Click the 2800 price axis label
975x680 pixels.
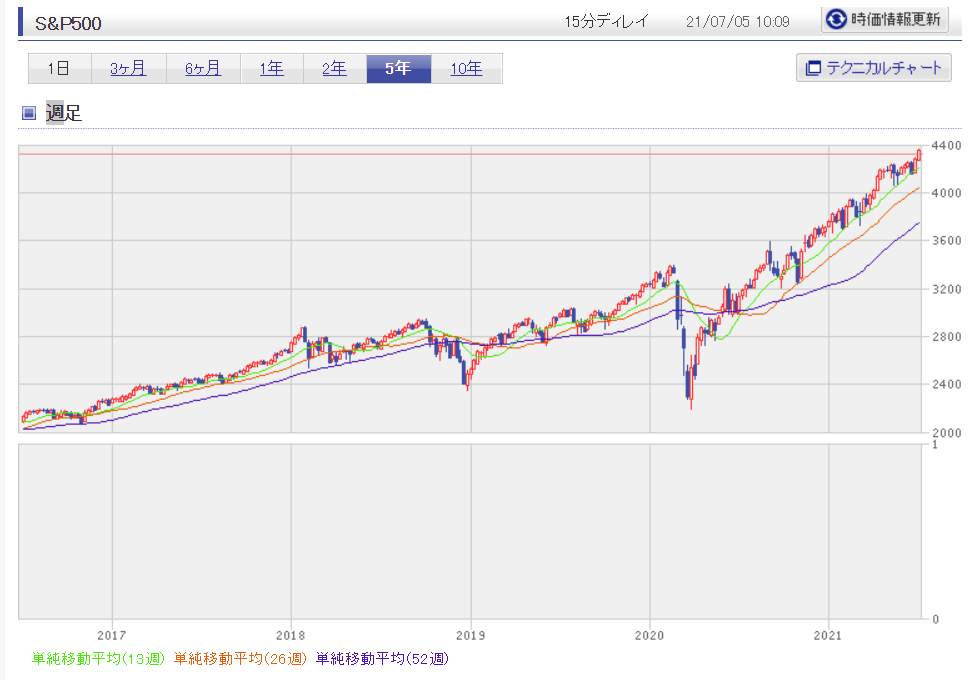tap(946, 336)
